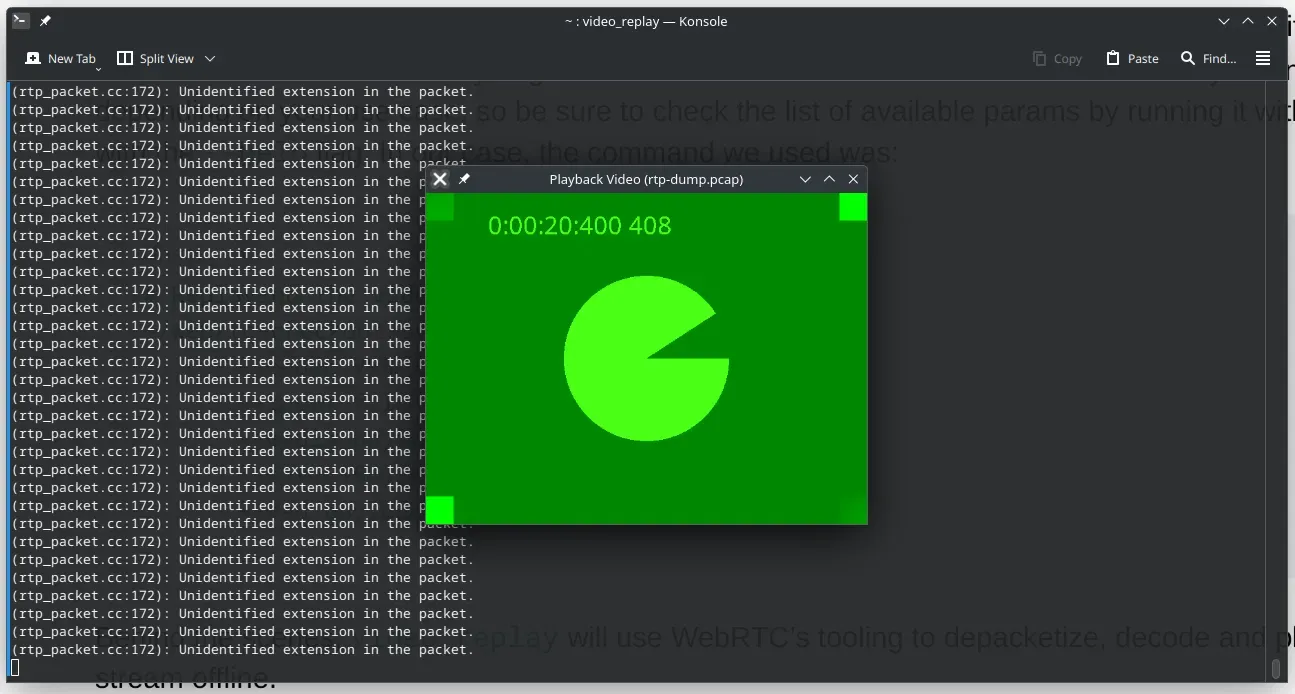Click the bright green square in the video's top-right corner
Screen dimensions: 1295x694
[853, 207]
